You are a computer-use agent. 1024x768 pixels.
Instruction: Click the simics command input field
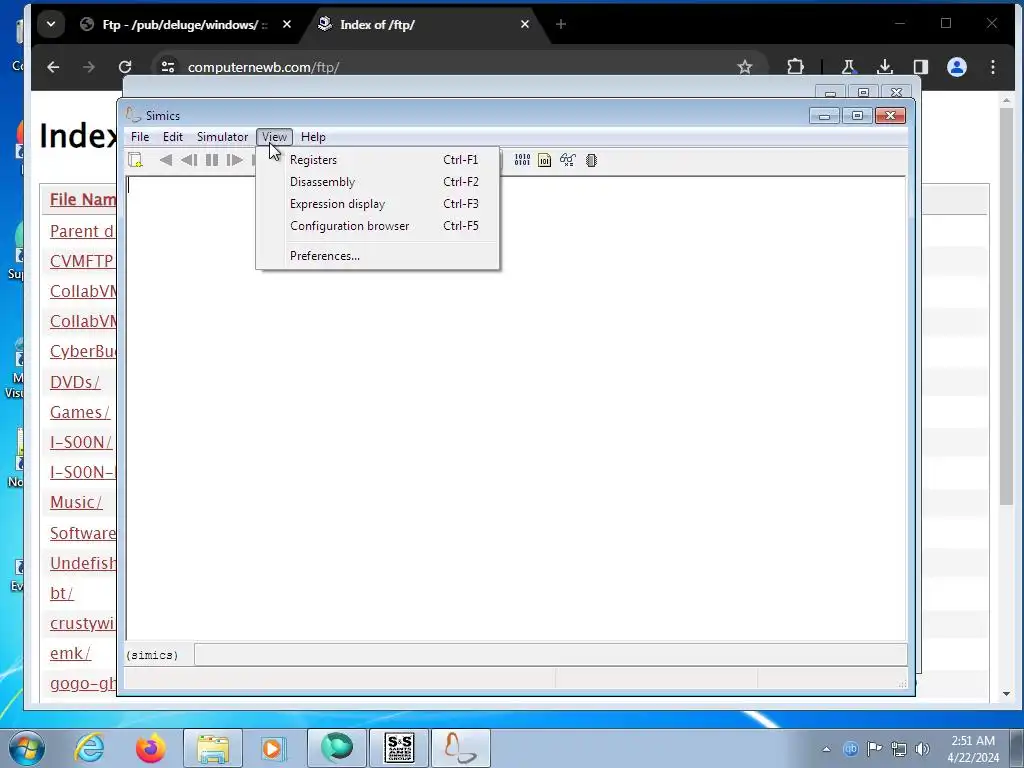click(551, 654)
